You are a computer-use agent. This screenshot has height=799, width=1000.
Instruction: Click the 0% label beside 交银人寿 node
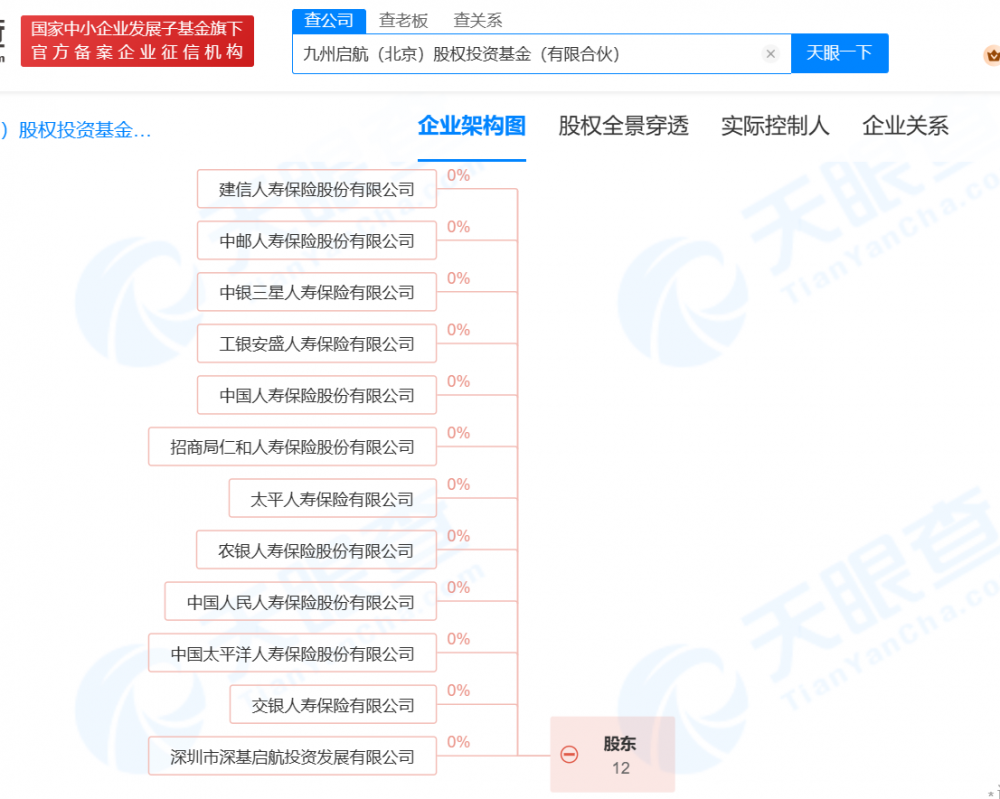[x=459, y=691]
